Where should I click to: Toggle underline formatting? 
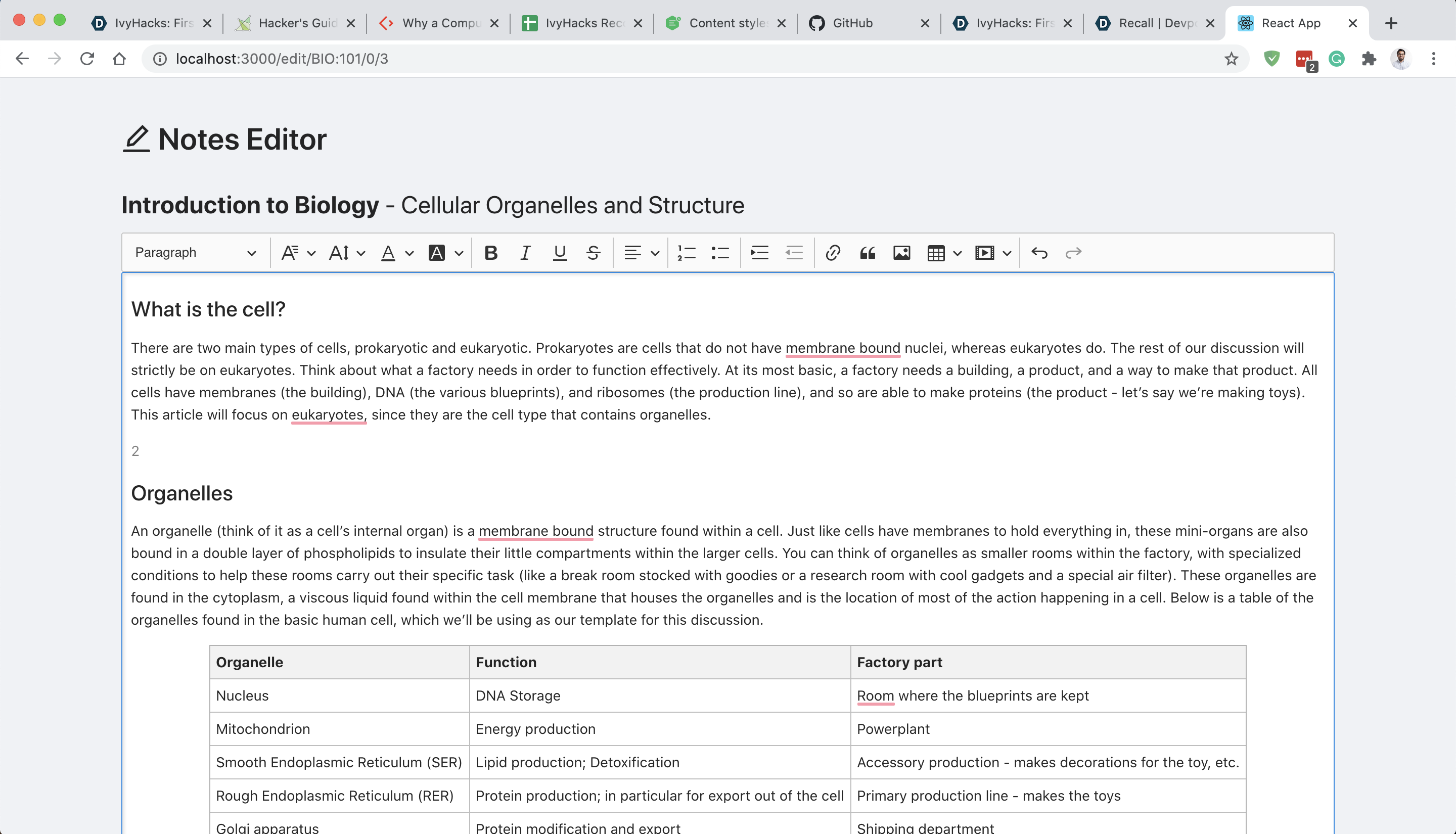point(559,253)
